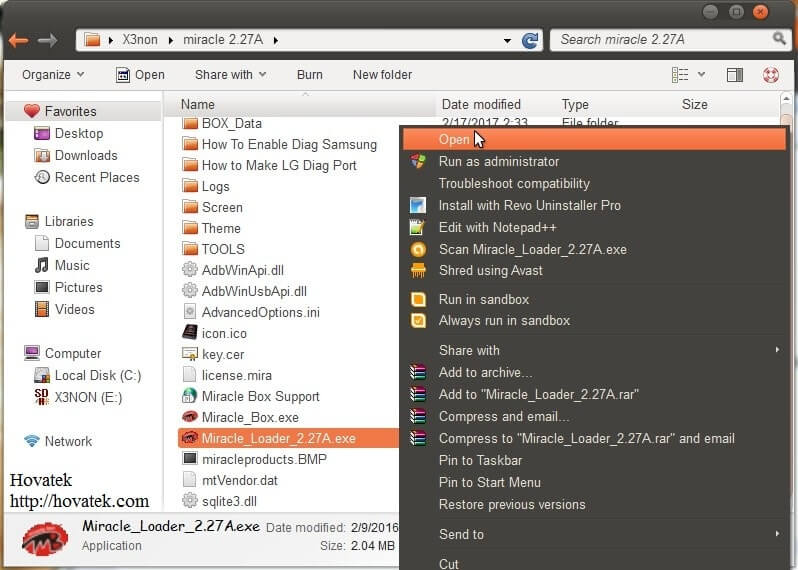Open Local Disk (C:) in sidebar
The height and width of the screenshot is (570, 798).
click(x=97, y=375)
